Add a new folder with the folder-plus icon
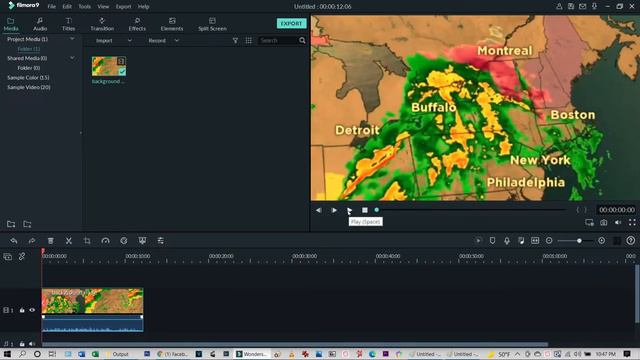Image resolution: width=640 pixels, height=360 pixels. coord(11,224)
